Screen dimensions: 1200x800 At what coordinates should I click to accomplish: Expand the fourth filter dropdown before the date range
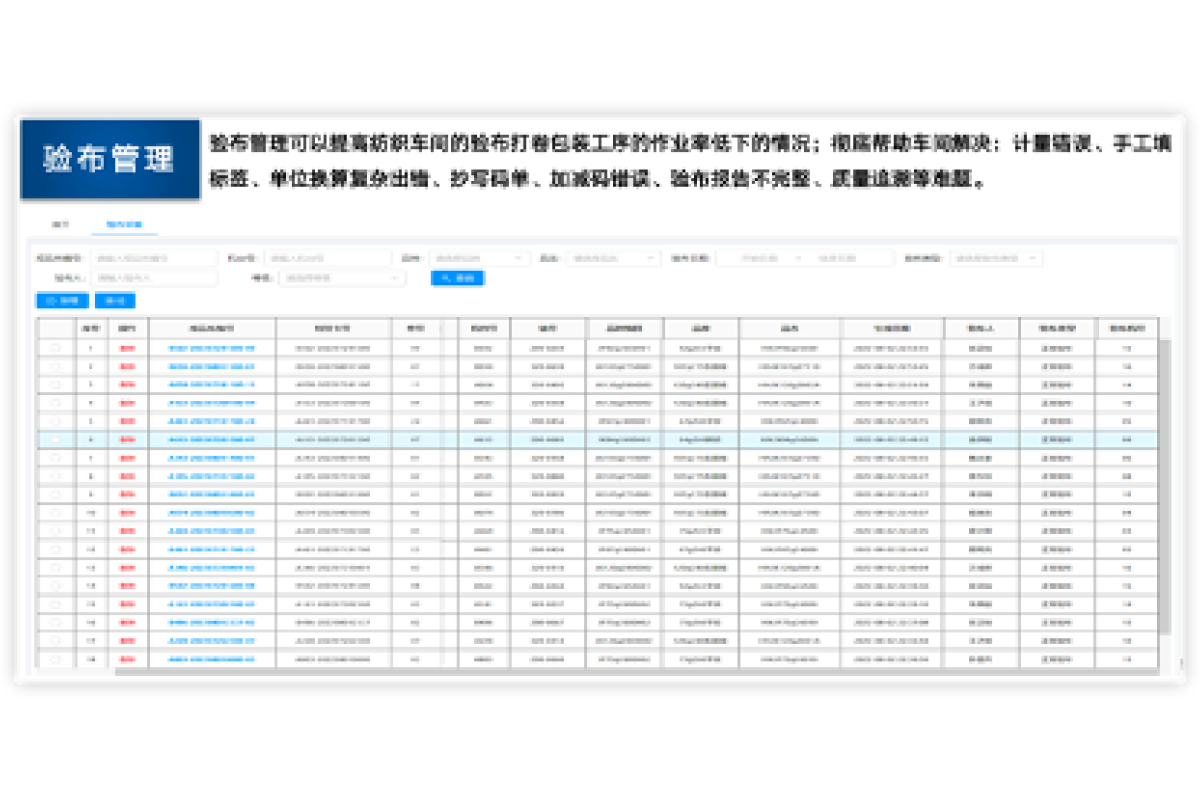click(612, 258)
